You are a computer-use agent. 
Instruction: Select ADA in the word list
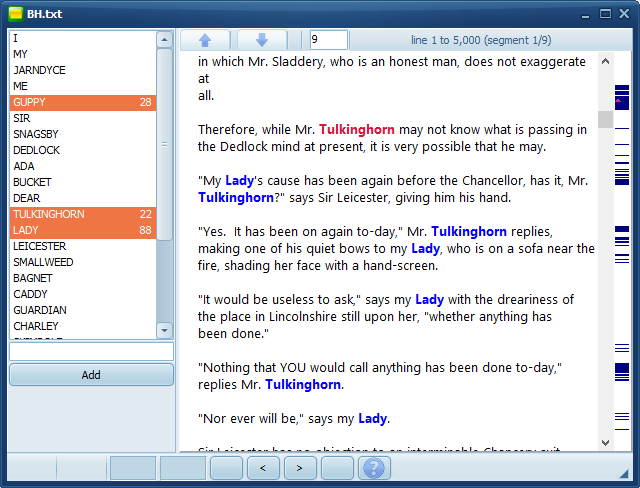[x=83, y=166]
